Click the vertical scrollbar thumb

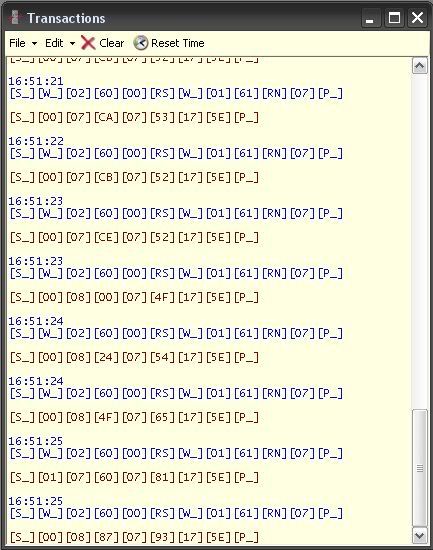click(420, 468)
